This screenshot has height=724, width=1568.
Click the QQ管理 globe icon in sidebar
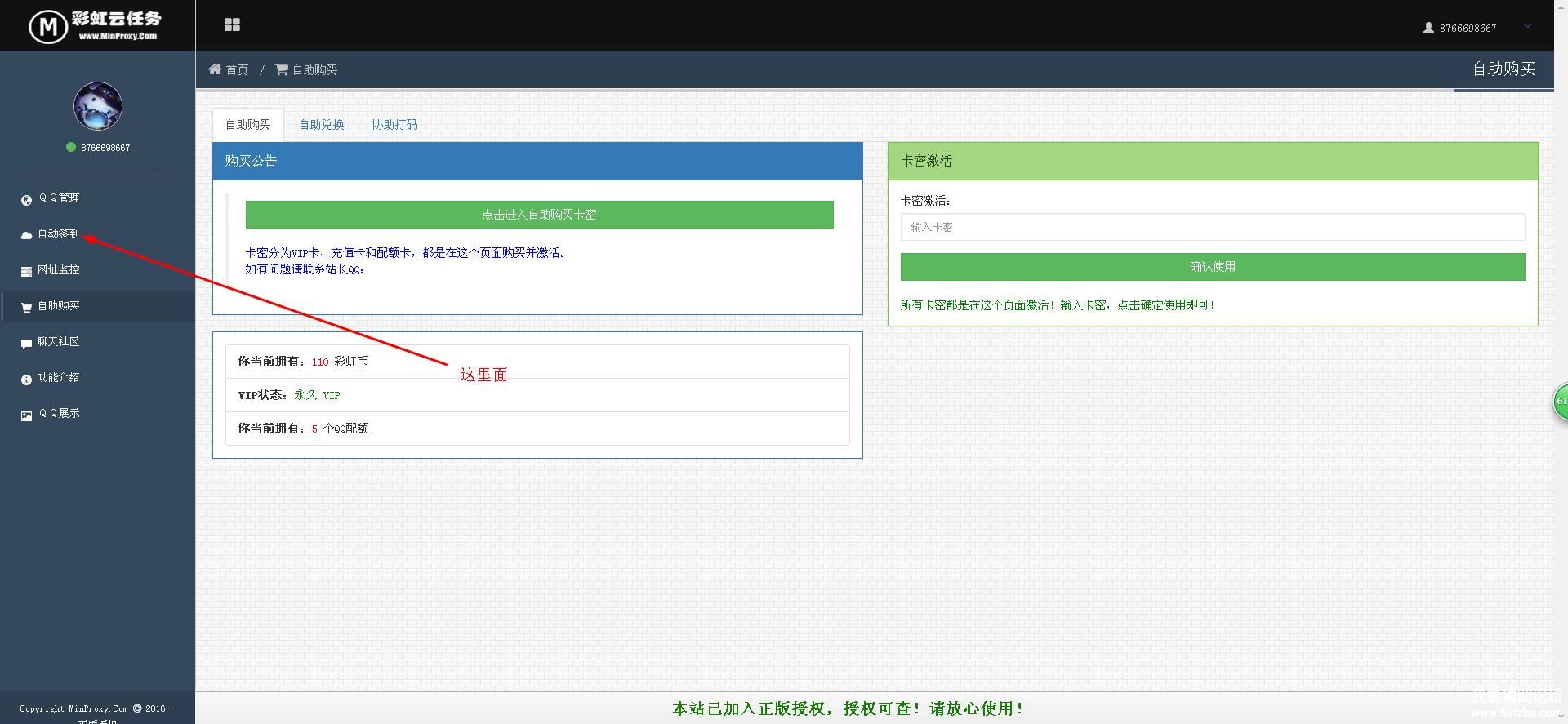coord(26,199)
